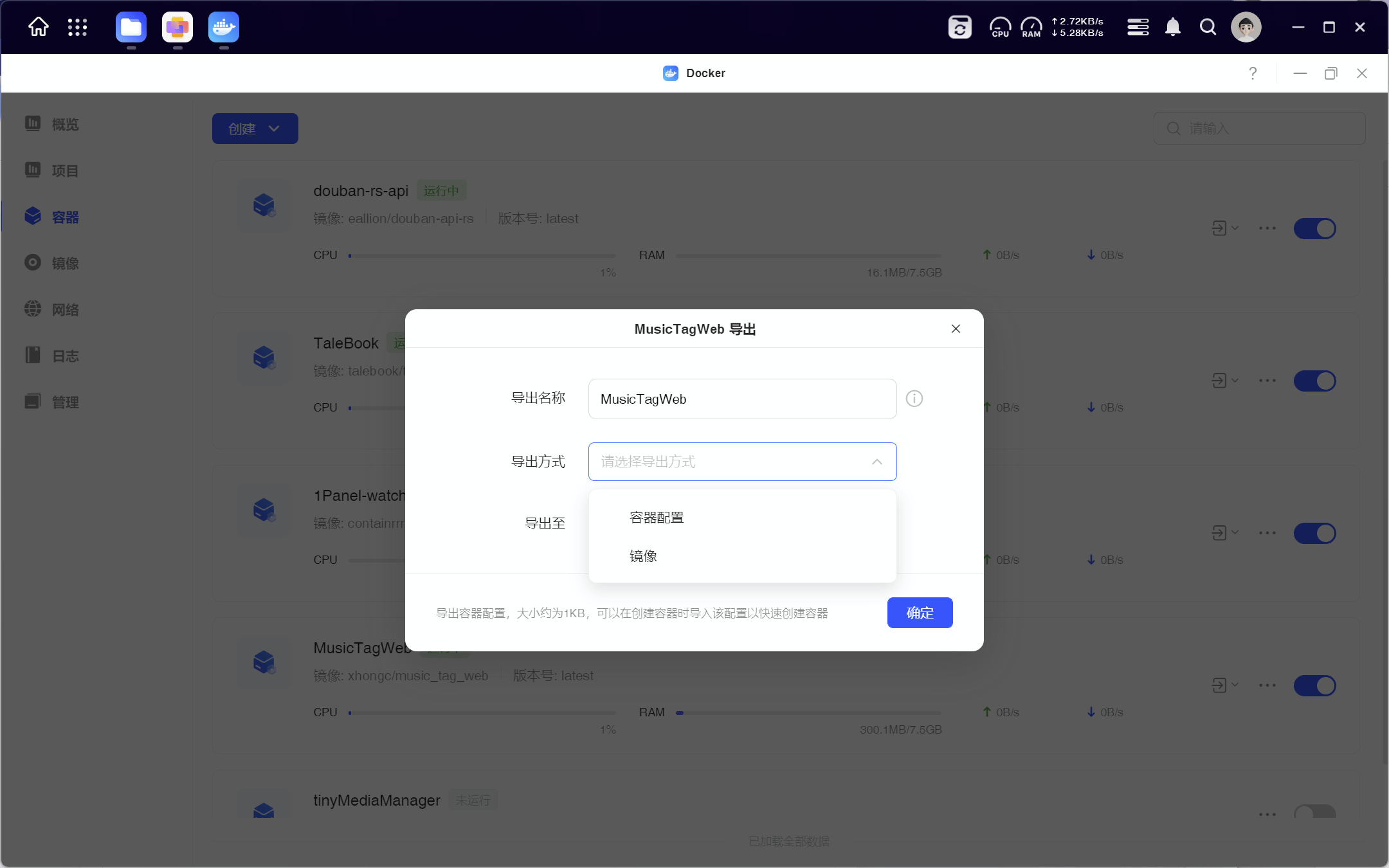Toggle the TaleBook container switch

pyautogui.click(x=1315, y=381)
